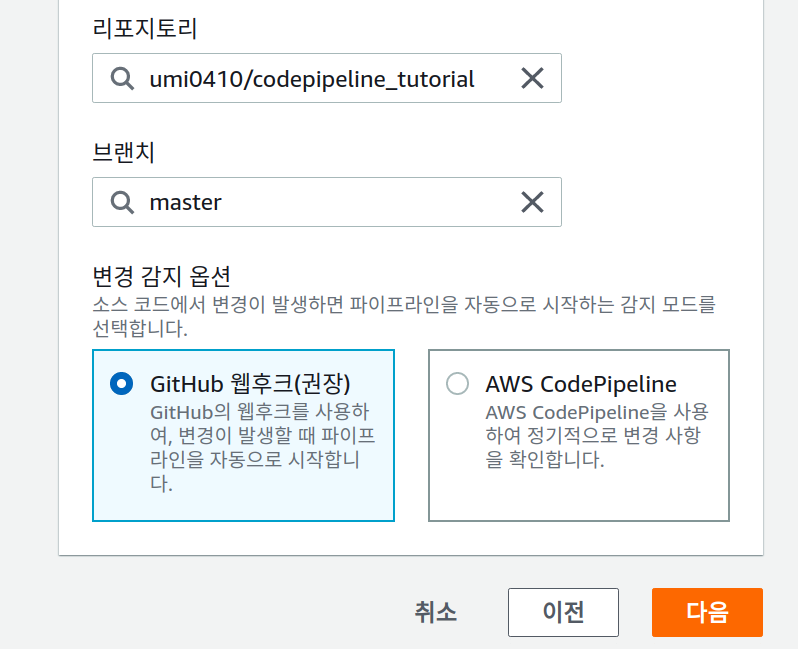The height and width of the screenshot is (649, 798).
Task: Click the 취소 cancel button
Action: 436,612
